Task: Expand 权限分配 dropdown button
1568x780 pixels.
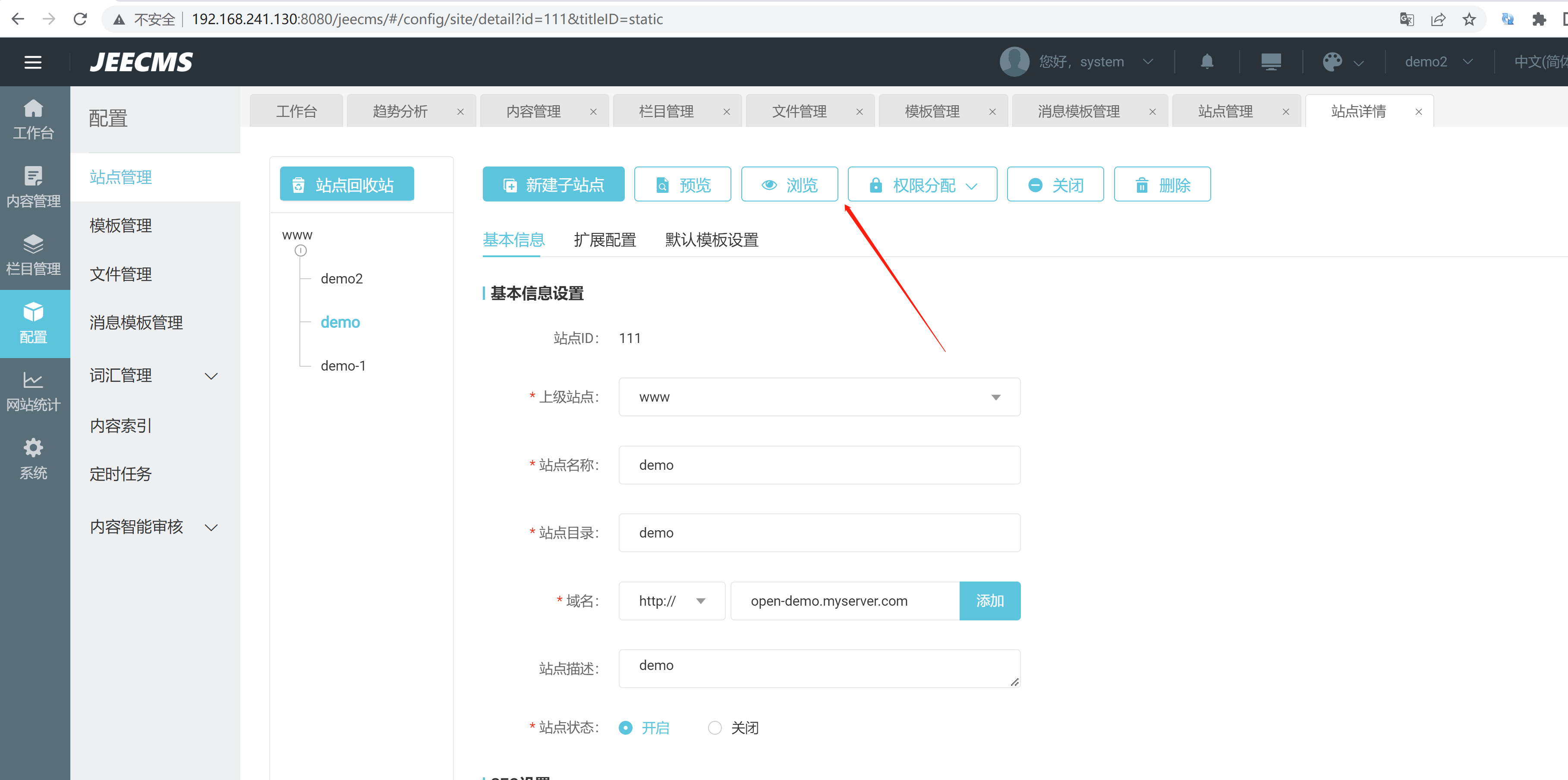Action: (x=922, y=185)
